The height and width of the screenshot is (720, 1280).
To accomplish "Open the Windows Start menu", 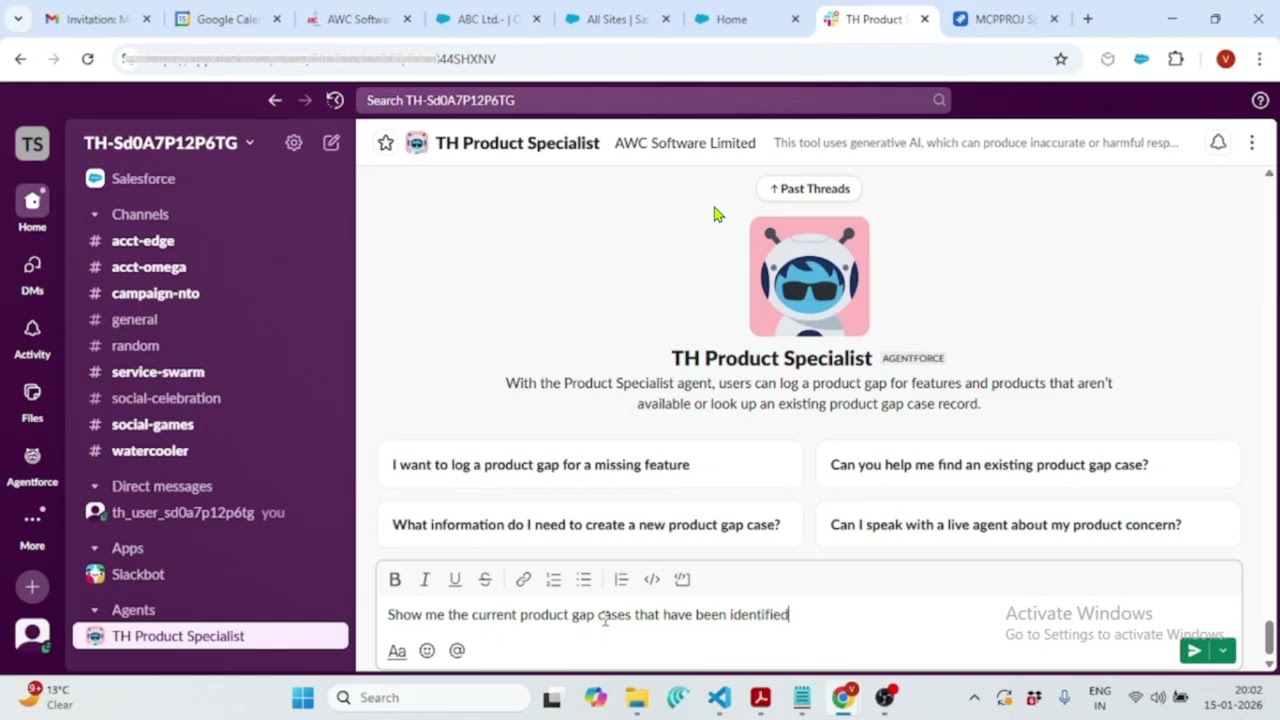I will [303, 698].
